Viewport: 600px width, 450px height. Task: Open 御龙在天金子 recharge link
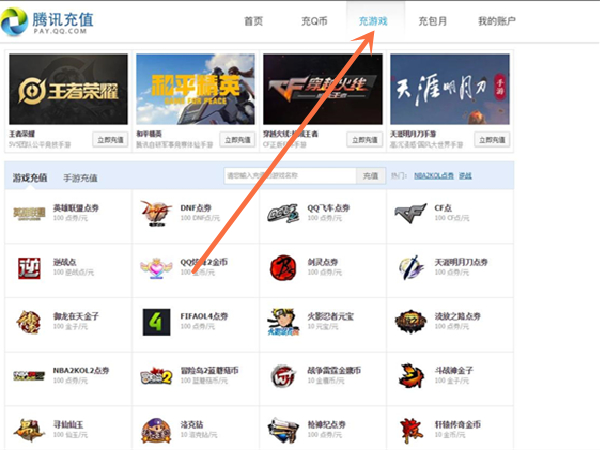coord(76,316)
